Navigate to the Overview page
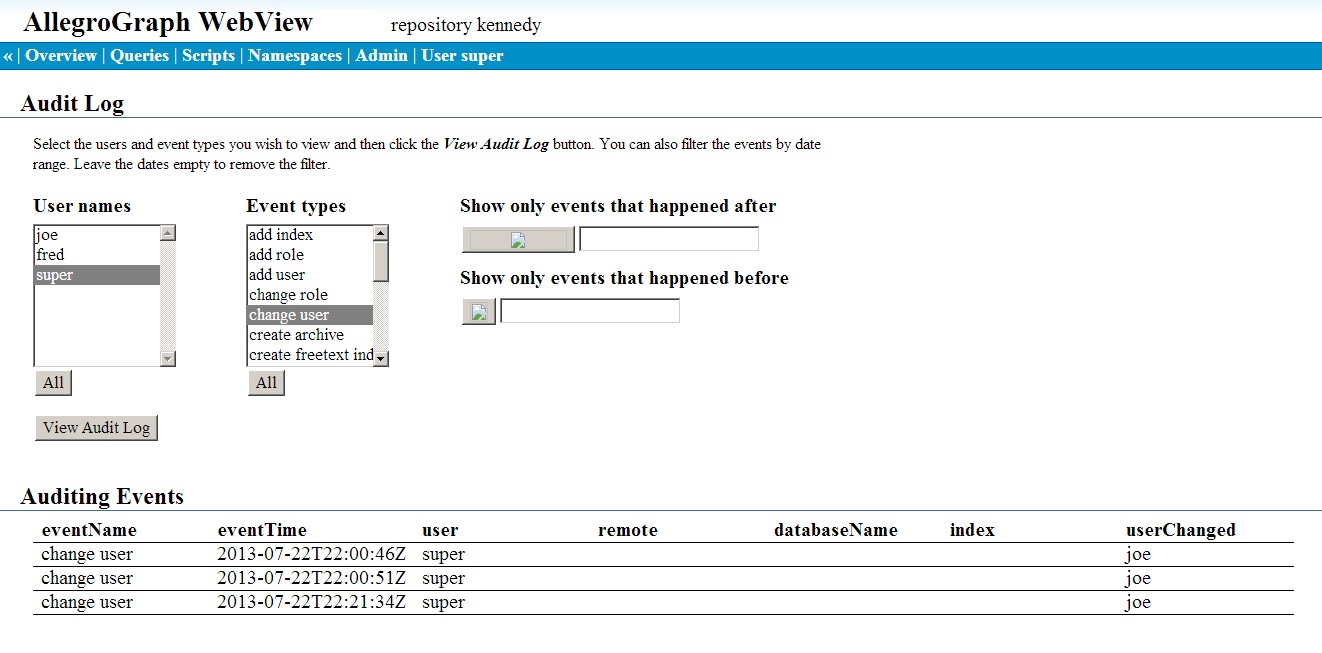The width and height of the screenshot is (1322, 653). [62, 56]
